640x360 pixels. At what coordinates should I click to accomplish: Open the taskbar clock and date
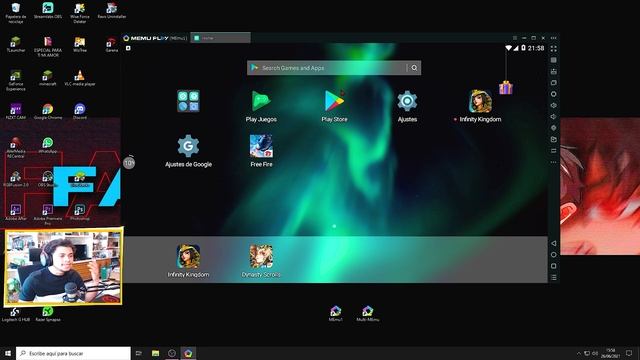click(611, 353)
